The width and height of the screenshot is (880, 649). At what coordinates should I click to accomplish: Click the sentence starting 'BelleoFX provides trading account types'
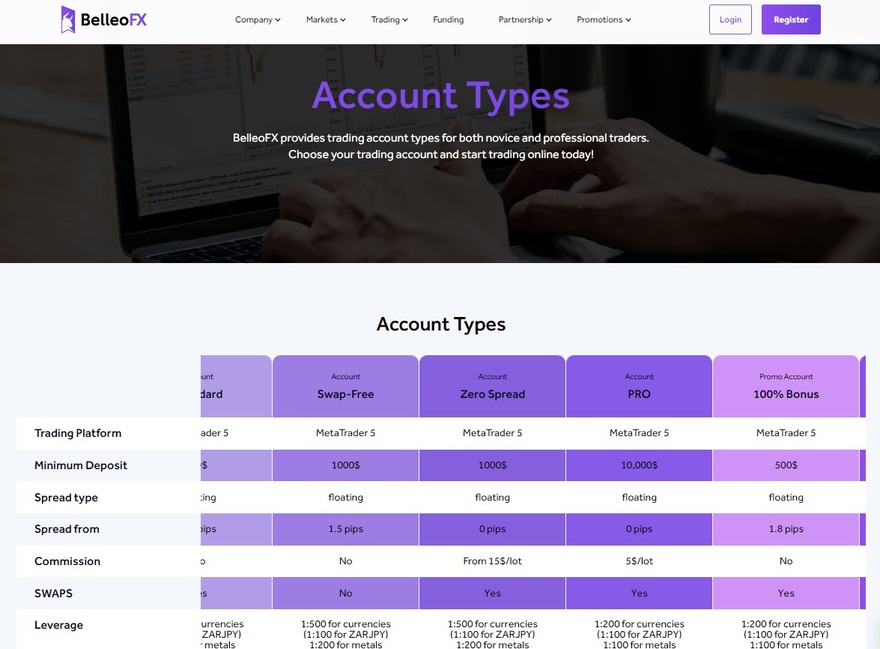pyautogui.click(x=441, y=138)
